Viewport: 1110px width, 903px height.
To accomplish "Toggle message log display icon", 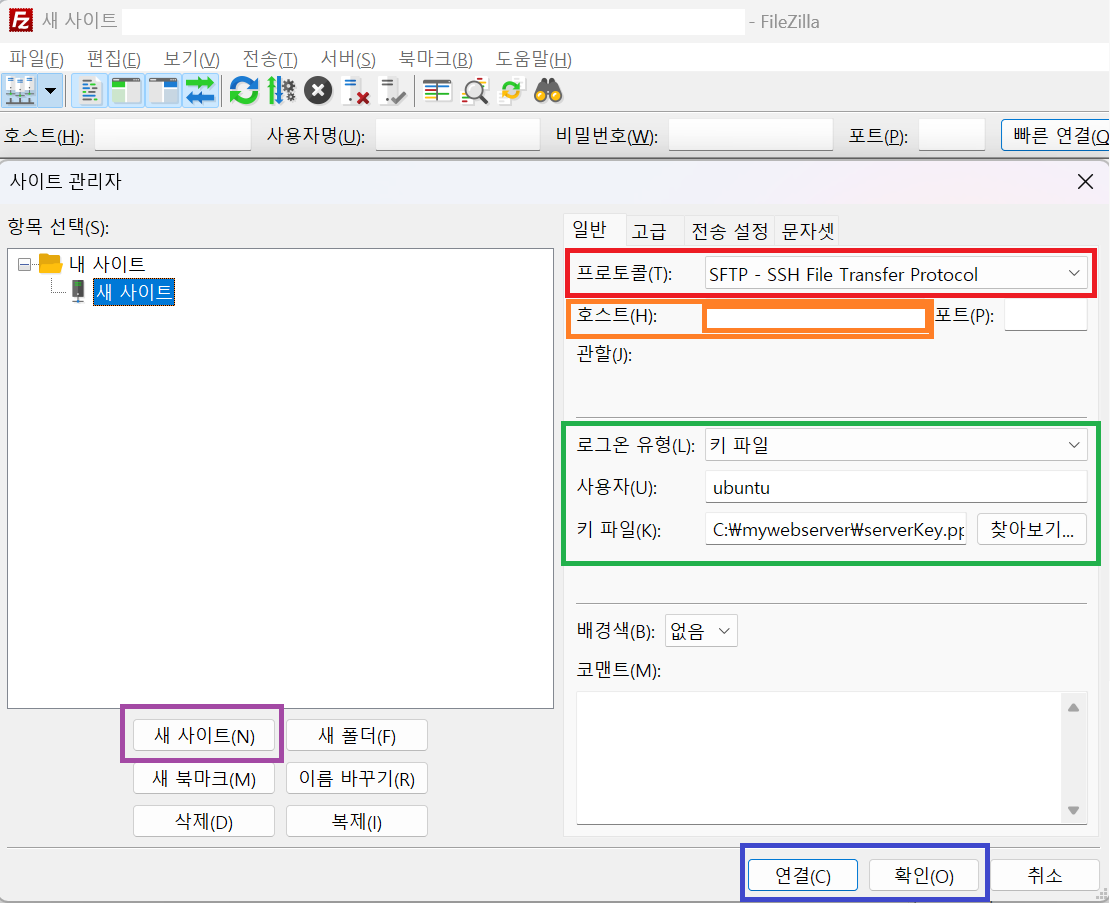I will (89, 91).
